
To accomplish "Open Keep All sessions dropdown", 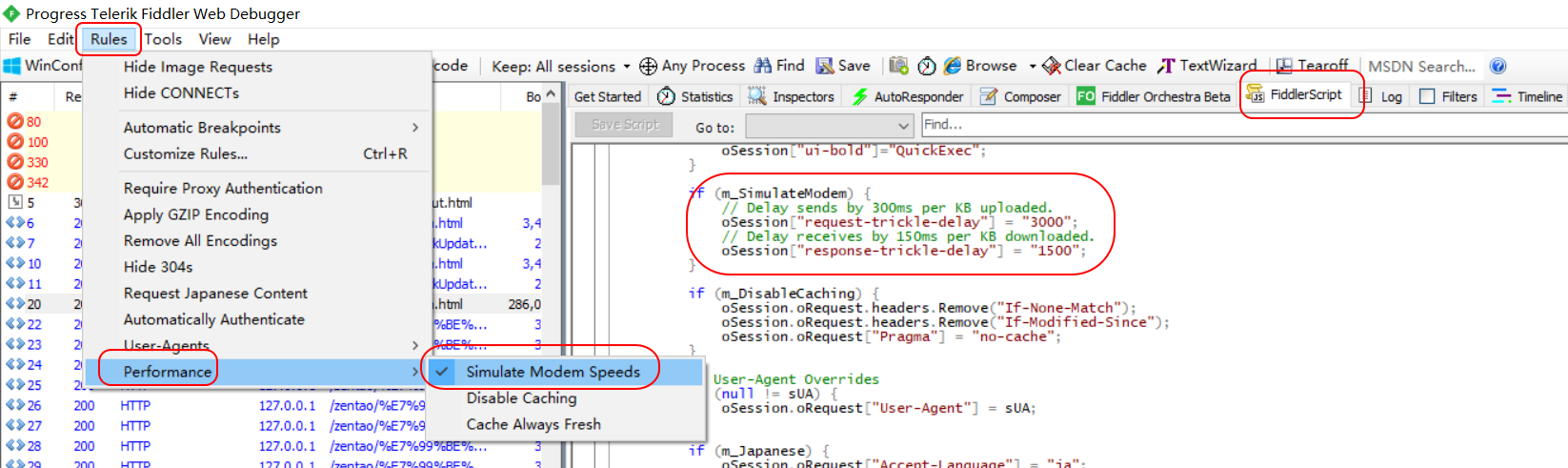I will [x=560, y=67].
